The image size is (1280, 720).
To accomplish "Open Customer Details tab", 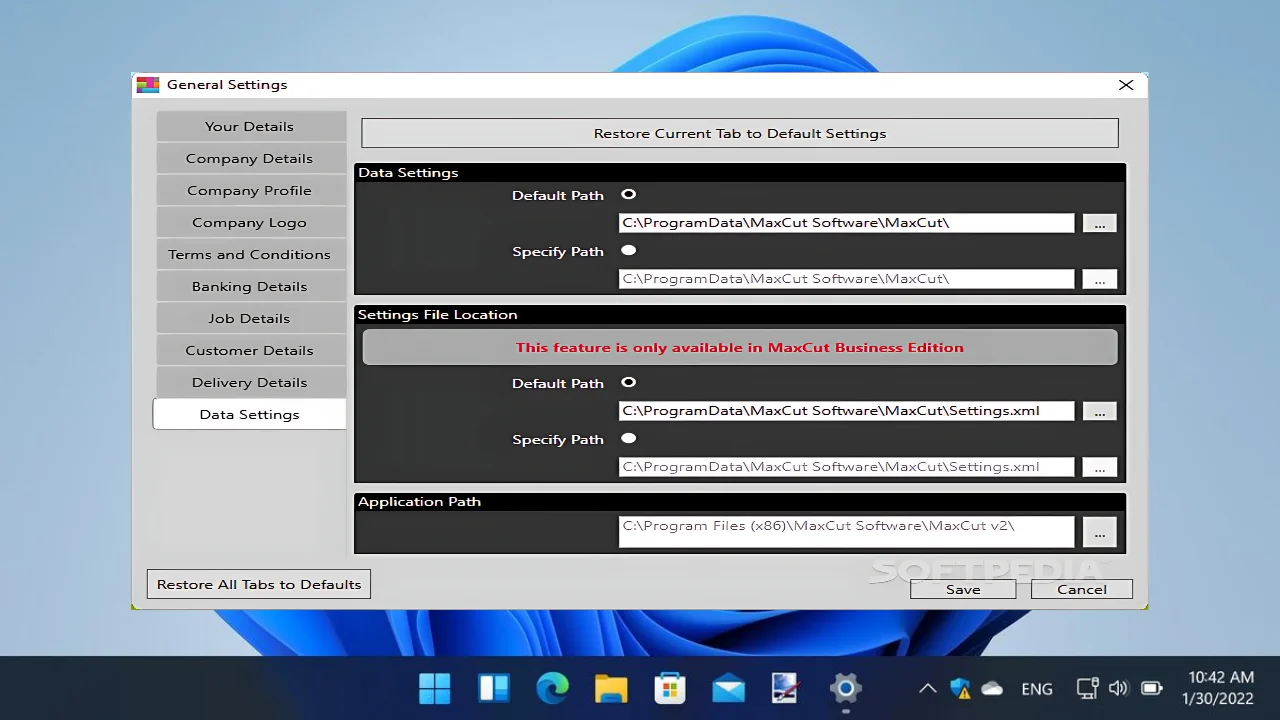I will click(250, 350).
